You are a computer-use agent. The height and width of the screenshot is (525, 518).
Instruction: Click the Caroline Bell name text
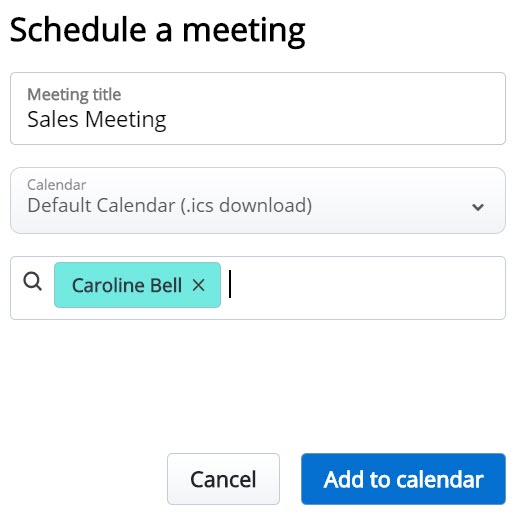[127, 285]
